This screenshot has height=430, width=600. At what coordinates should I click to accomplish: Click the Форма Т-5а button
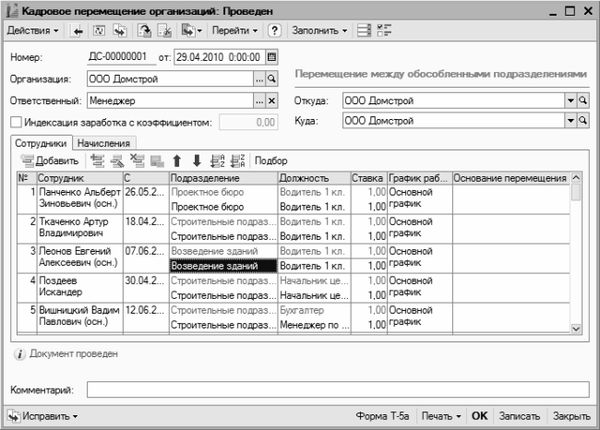pos(382,416)
